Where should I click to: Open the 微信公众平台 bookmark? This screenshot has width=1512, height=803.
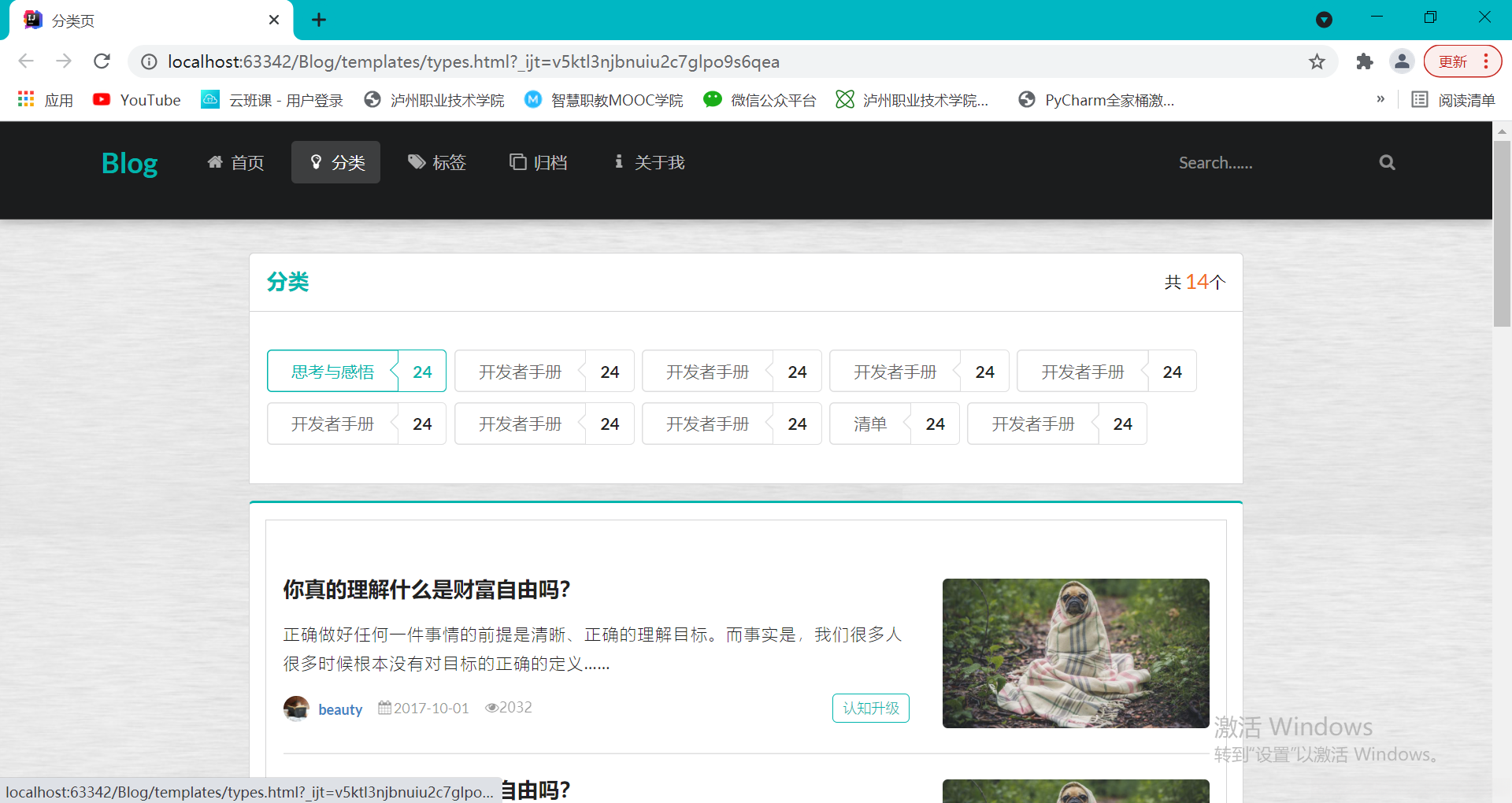(760, 100)
